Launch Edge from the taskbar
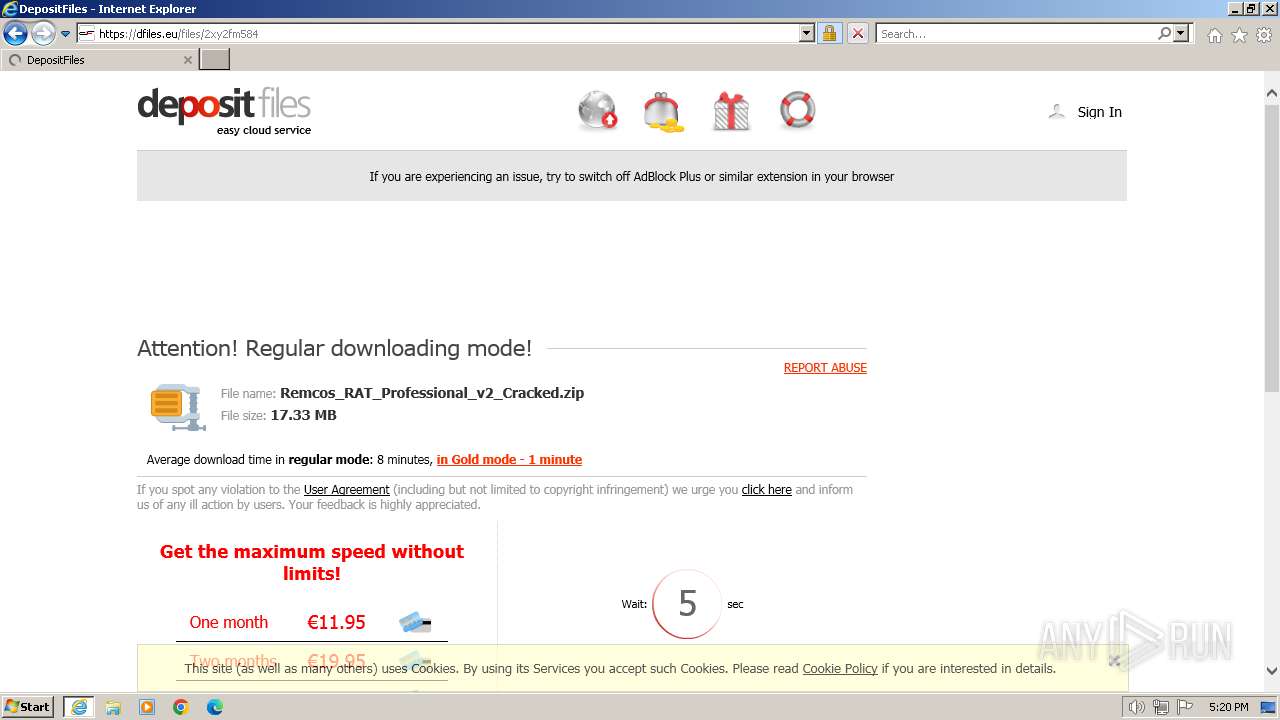1280x720 pixels. (215, 707)
